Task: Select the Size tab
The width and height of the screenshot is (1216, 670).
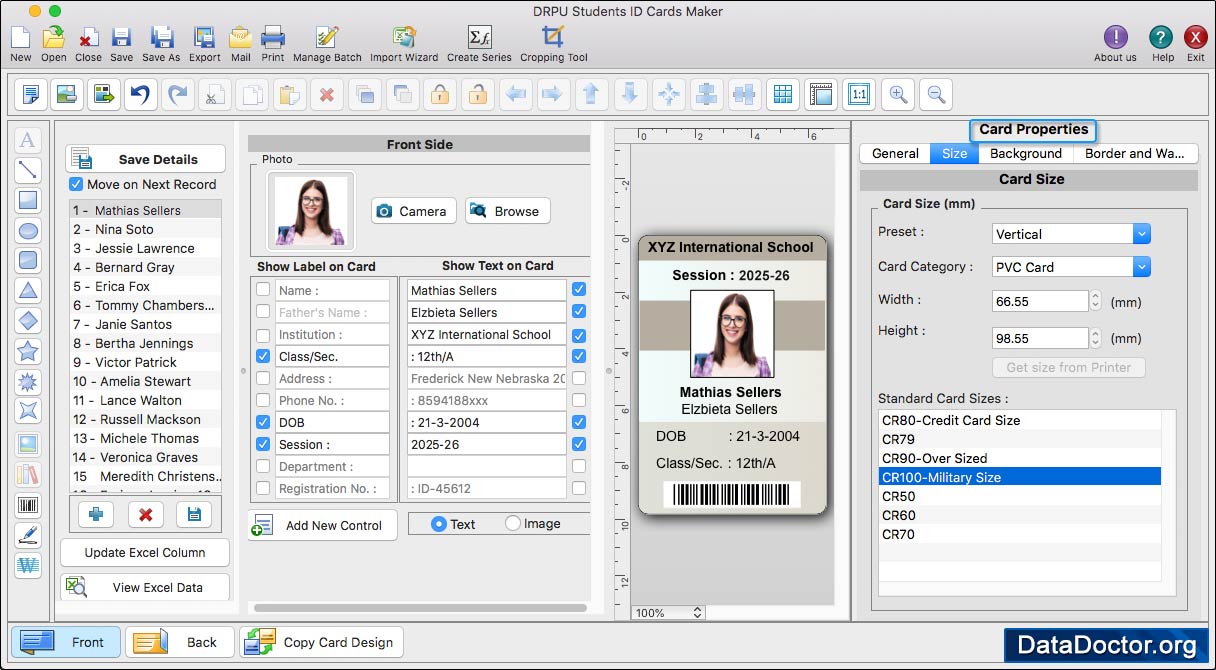Action: (955, 153)
